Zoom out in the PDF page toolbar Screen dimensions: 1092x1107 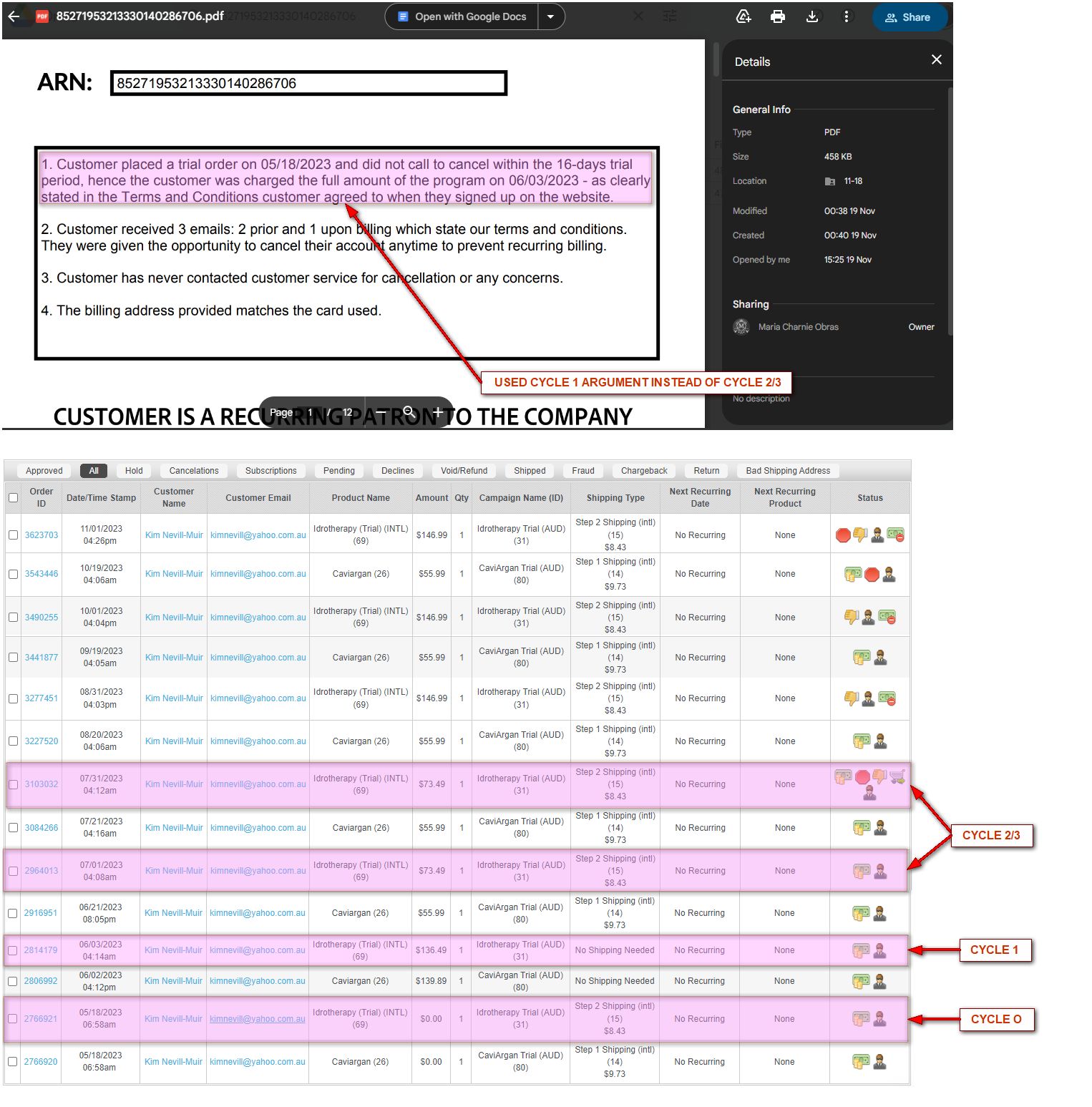(x=381, y=412)
